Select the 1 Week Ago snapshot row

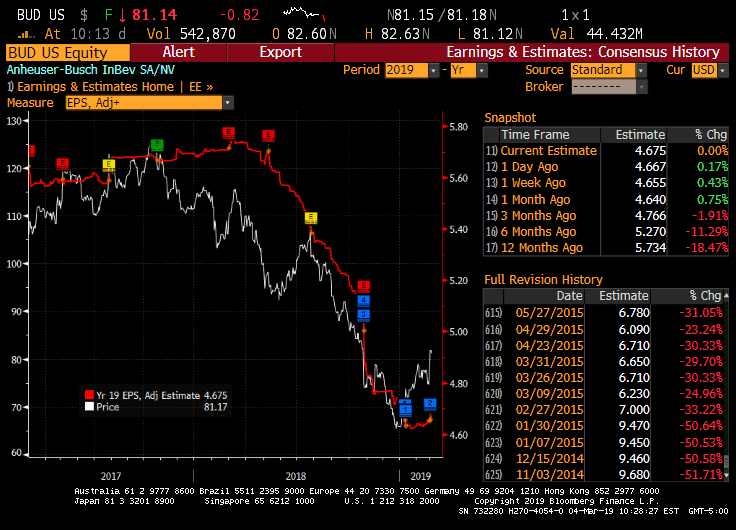click(606, 183)
